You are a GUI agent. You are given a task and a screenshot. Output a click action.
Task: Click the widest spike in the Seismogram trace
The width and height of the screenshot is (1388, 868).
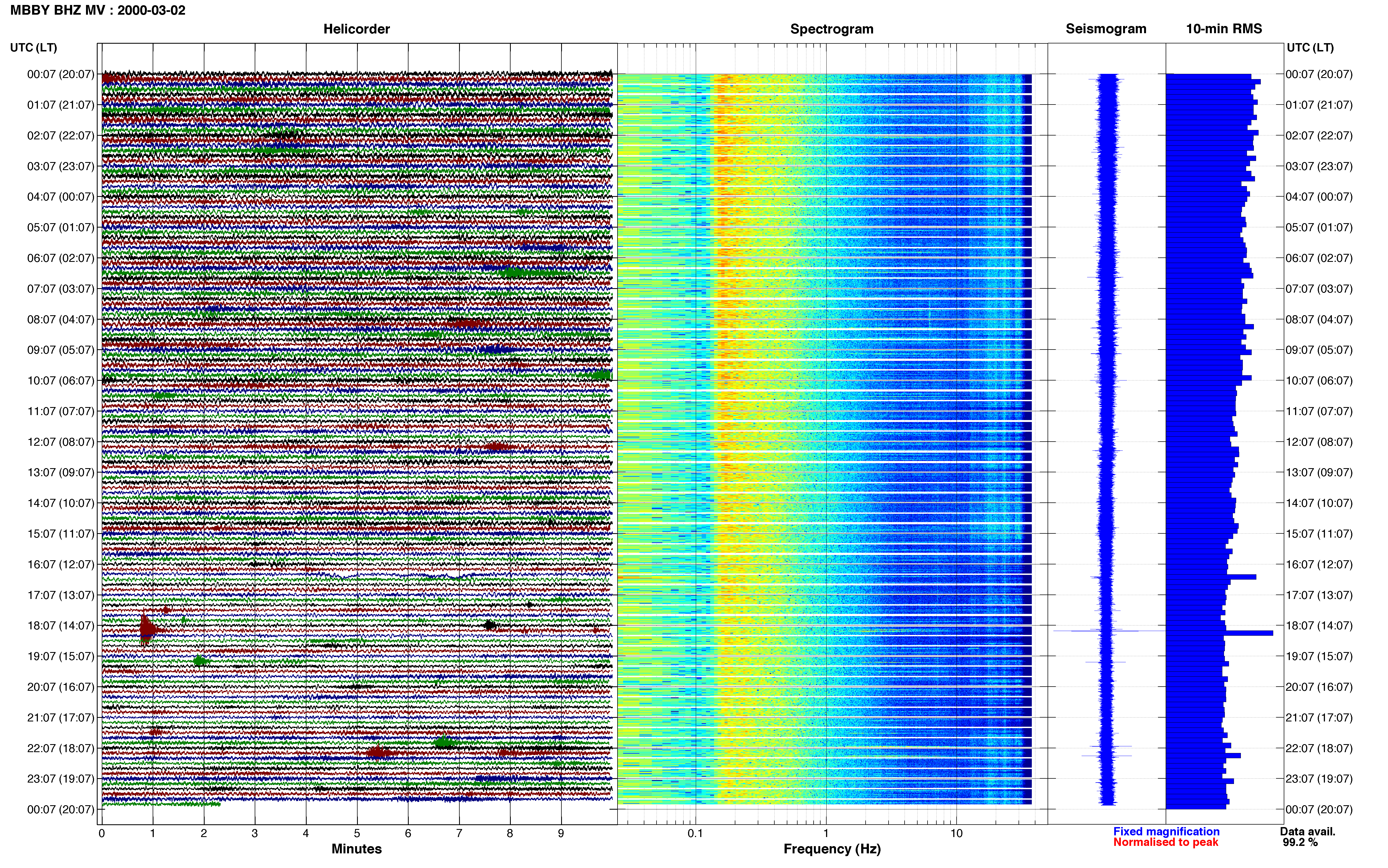pyautogui.click(x=1109, y=631)
